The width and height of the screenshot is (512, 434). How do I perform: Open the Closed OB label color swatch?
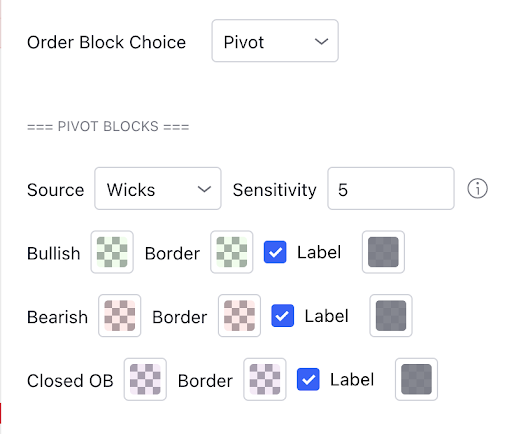pos(416,379)
